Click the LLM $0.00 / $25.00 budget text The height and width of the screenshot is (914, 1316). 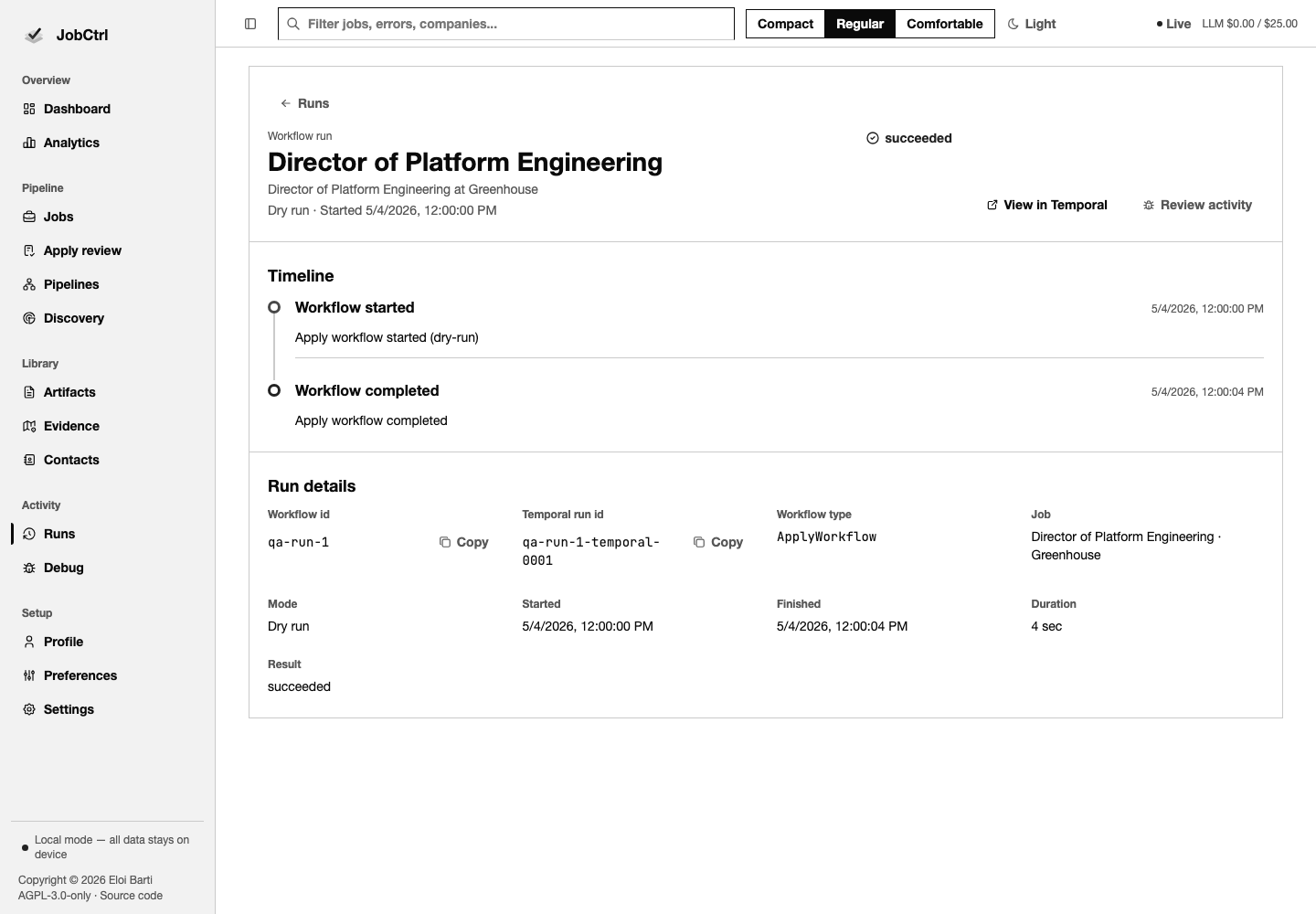click(1249, 24)
